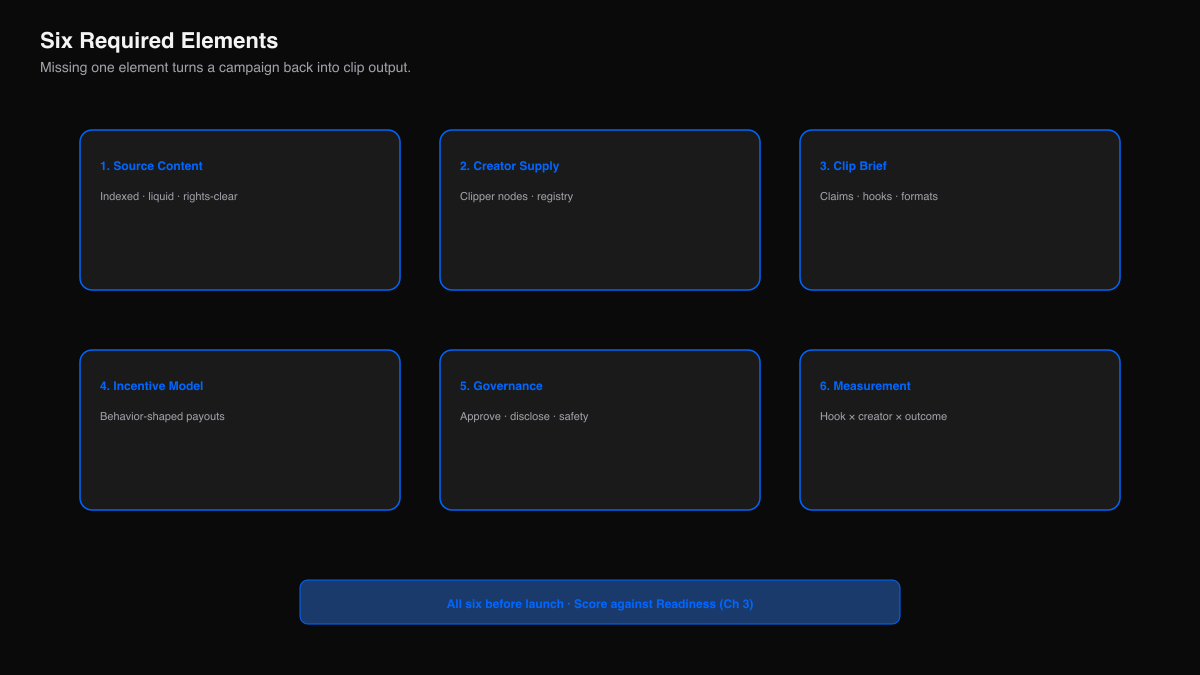Open the Clip Brief card

click(960, 210)
